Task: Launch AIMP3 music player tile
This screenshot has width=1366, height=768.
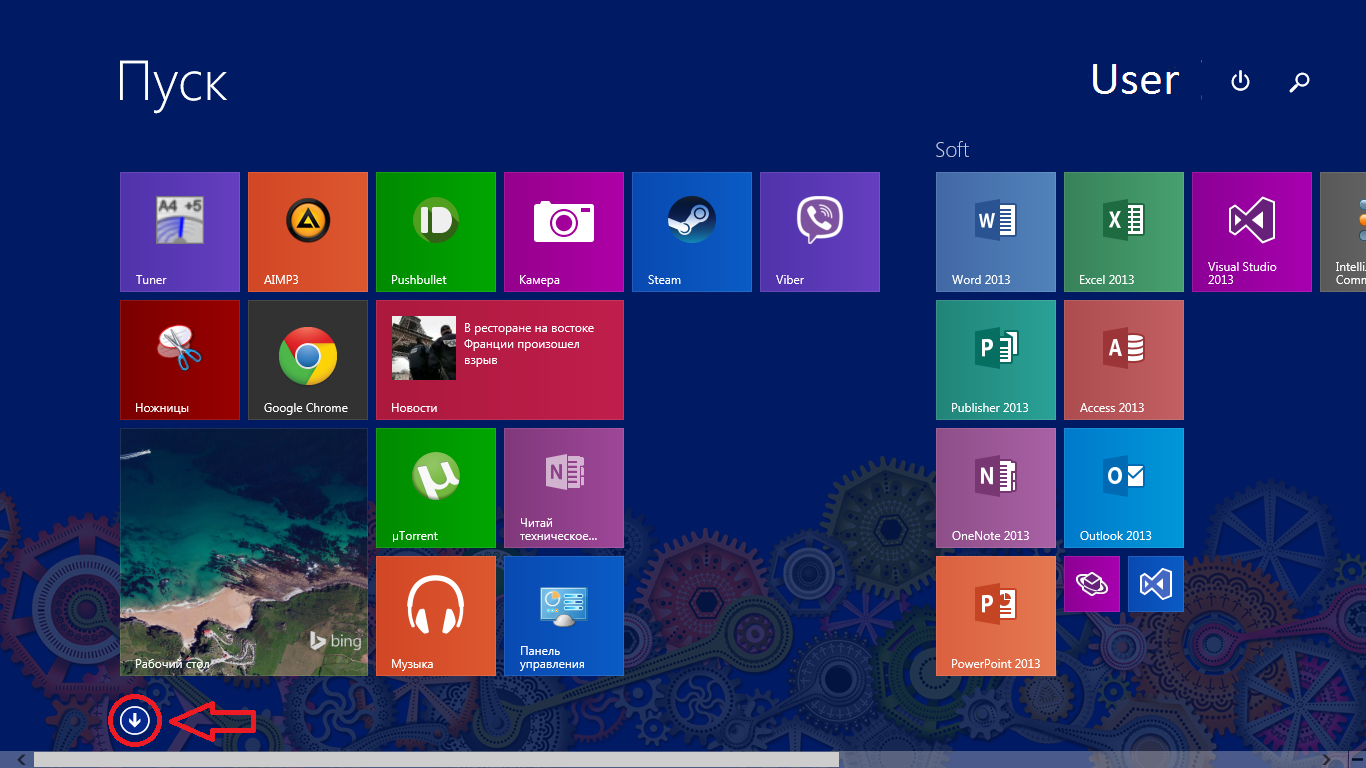Action: (308, 232)
